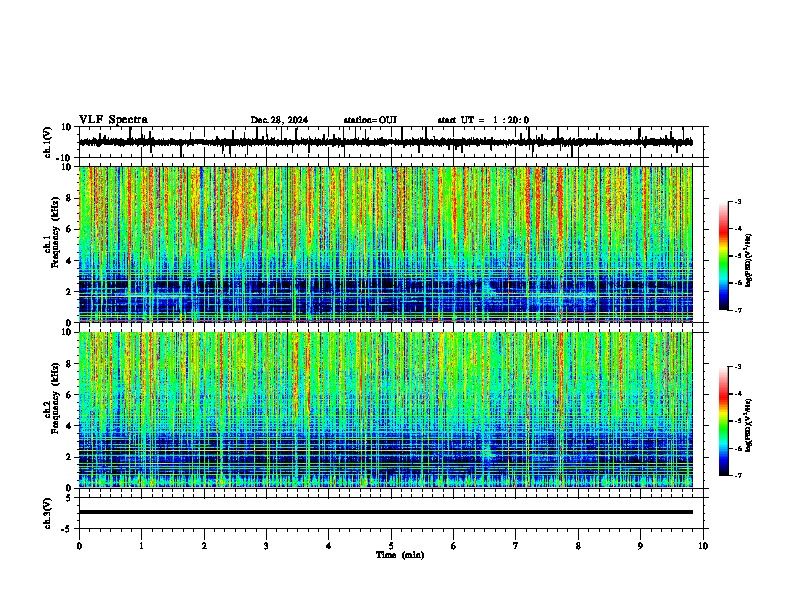The width and height of the screenshot is (792, 612).
Task: Click the "station=OUI" label
Action: [370, 120]
